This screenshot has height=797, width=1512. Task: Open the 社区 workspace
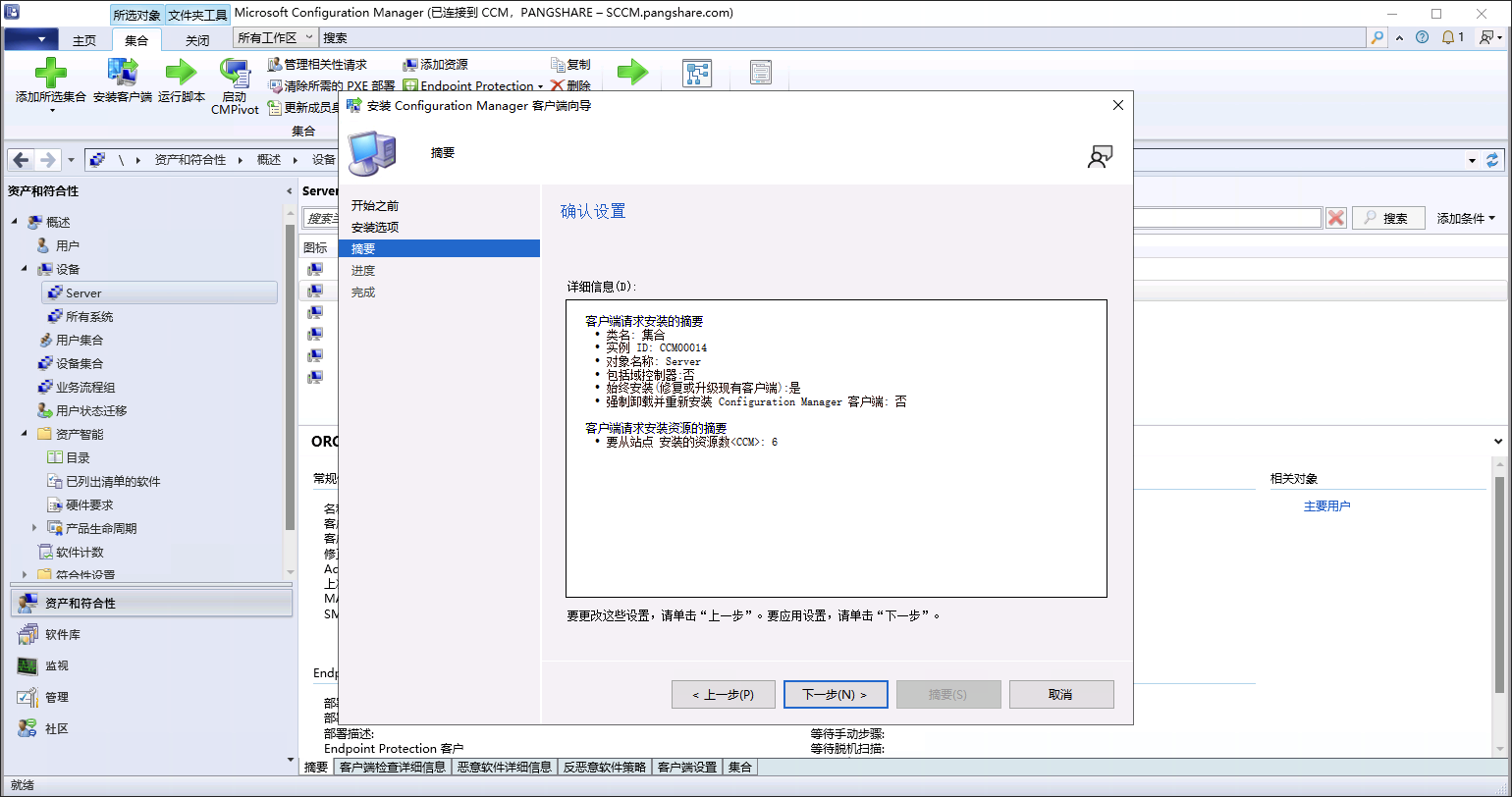pos(152,728)
